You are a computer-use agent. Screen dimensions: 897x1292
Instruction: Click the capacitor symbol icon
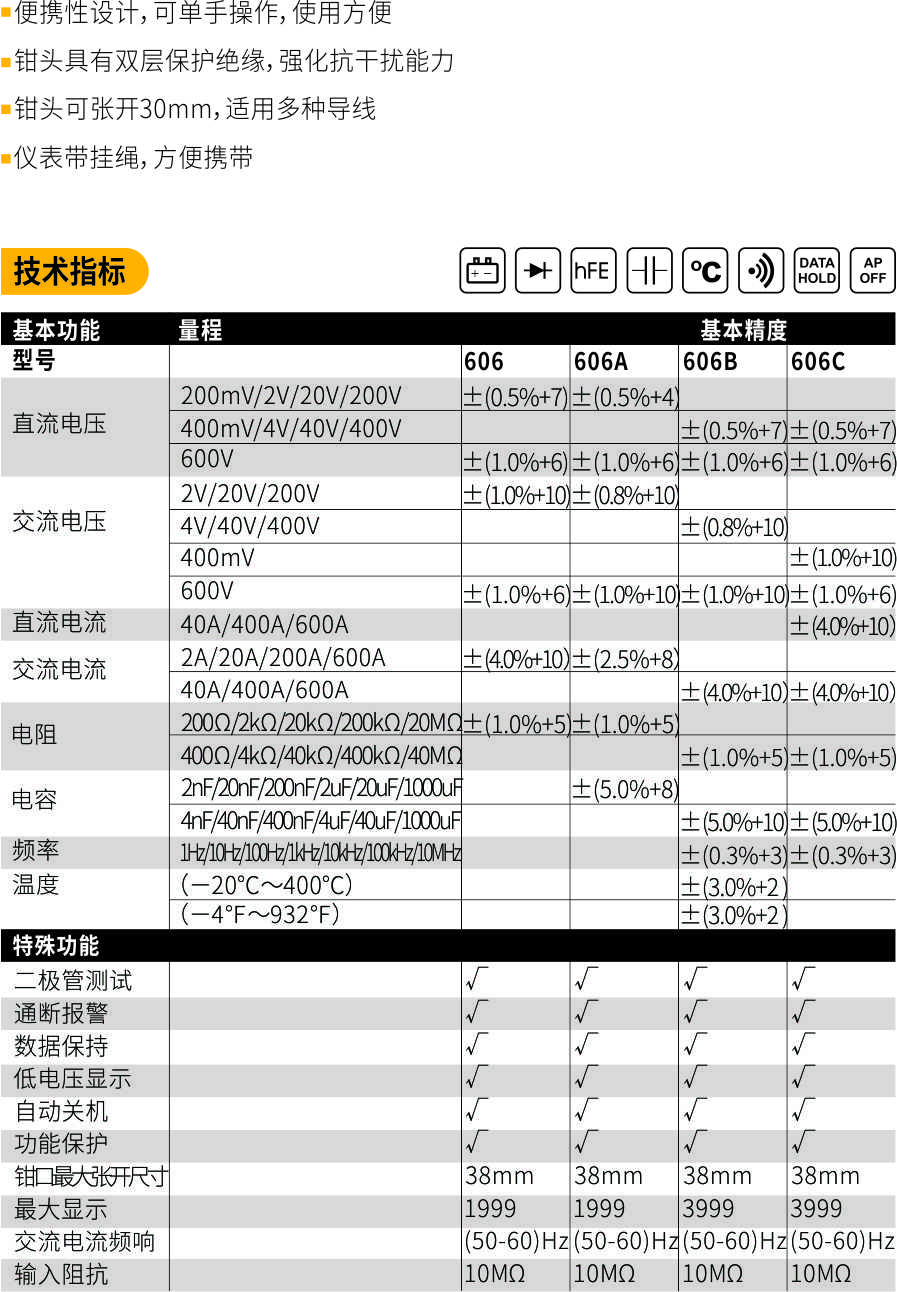coord(649,271)
